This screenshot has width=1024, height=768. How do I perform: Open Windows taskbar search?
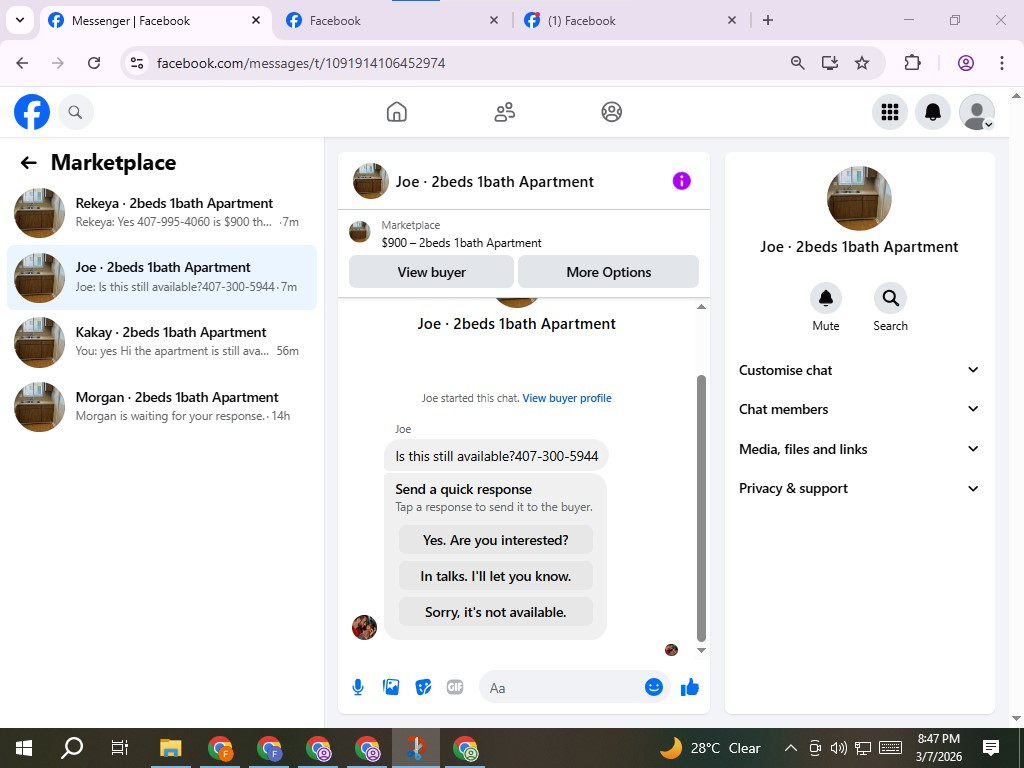coord(72,748)
